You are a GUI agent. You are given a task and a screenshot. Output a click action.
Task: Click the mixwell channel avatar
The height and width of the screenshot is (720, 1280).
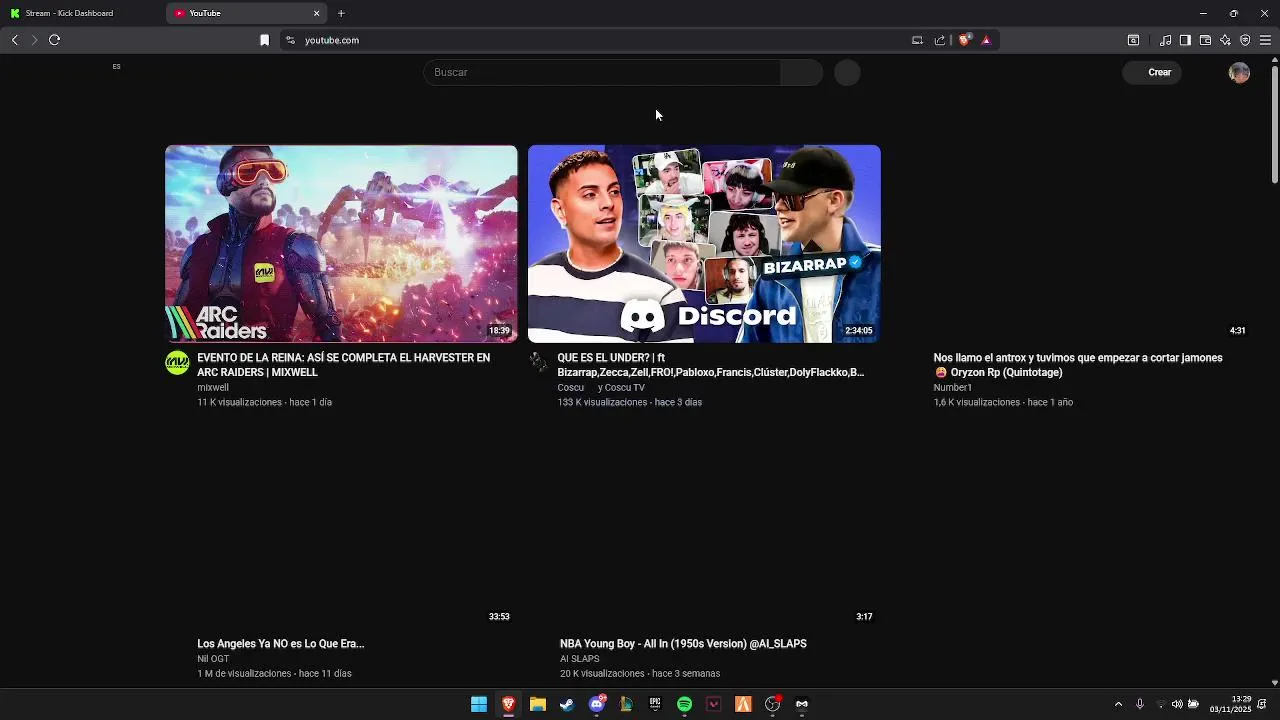click(177, 362)
